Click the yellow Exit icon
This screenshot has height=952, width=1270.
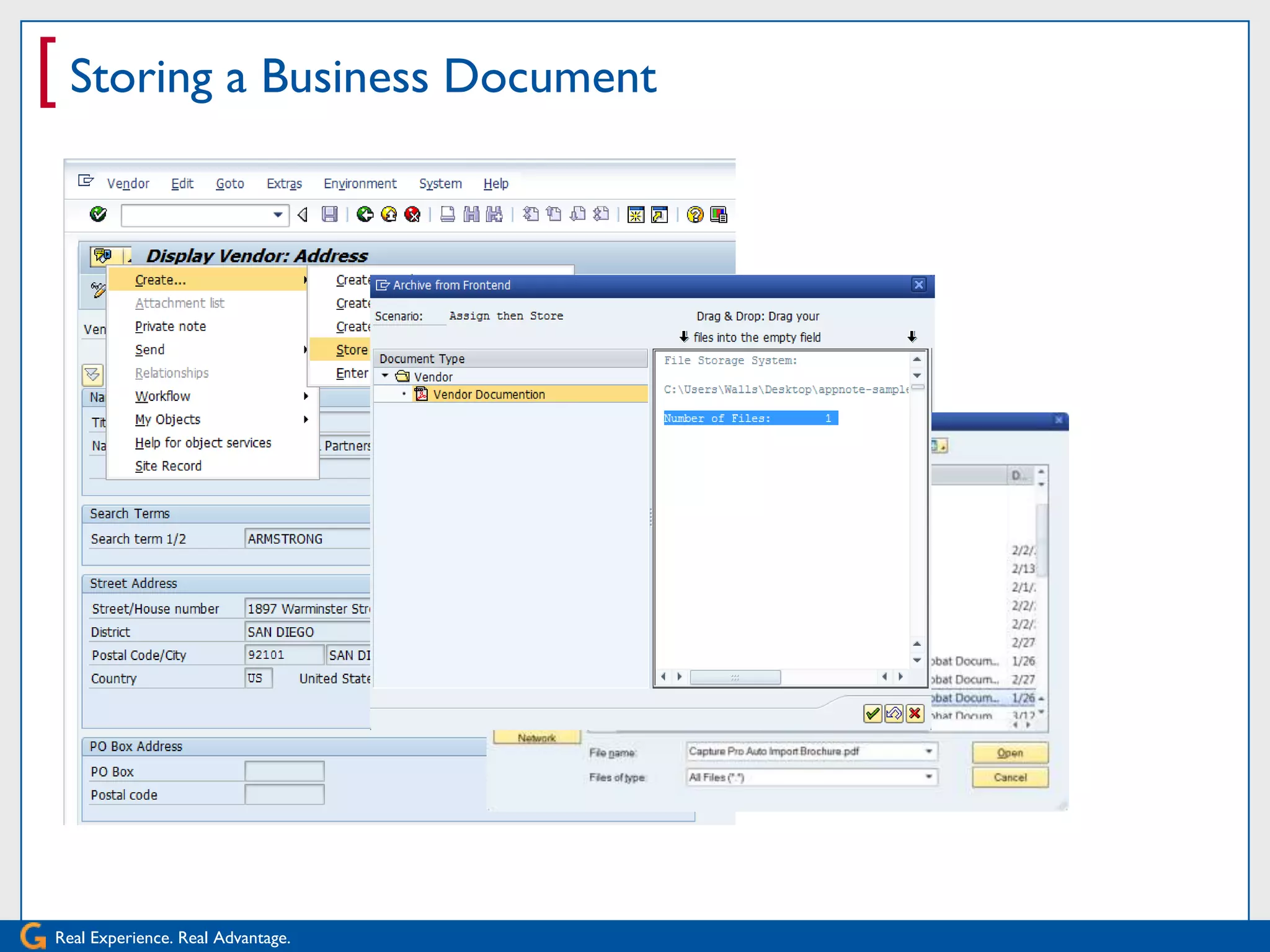tap(389, 214)
